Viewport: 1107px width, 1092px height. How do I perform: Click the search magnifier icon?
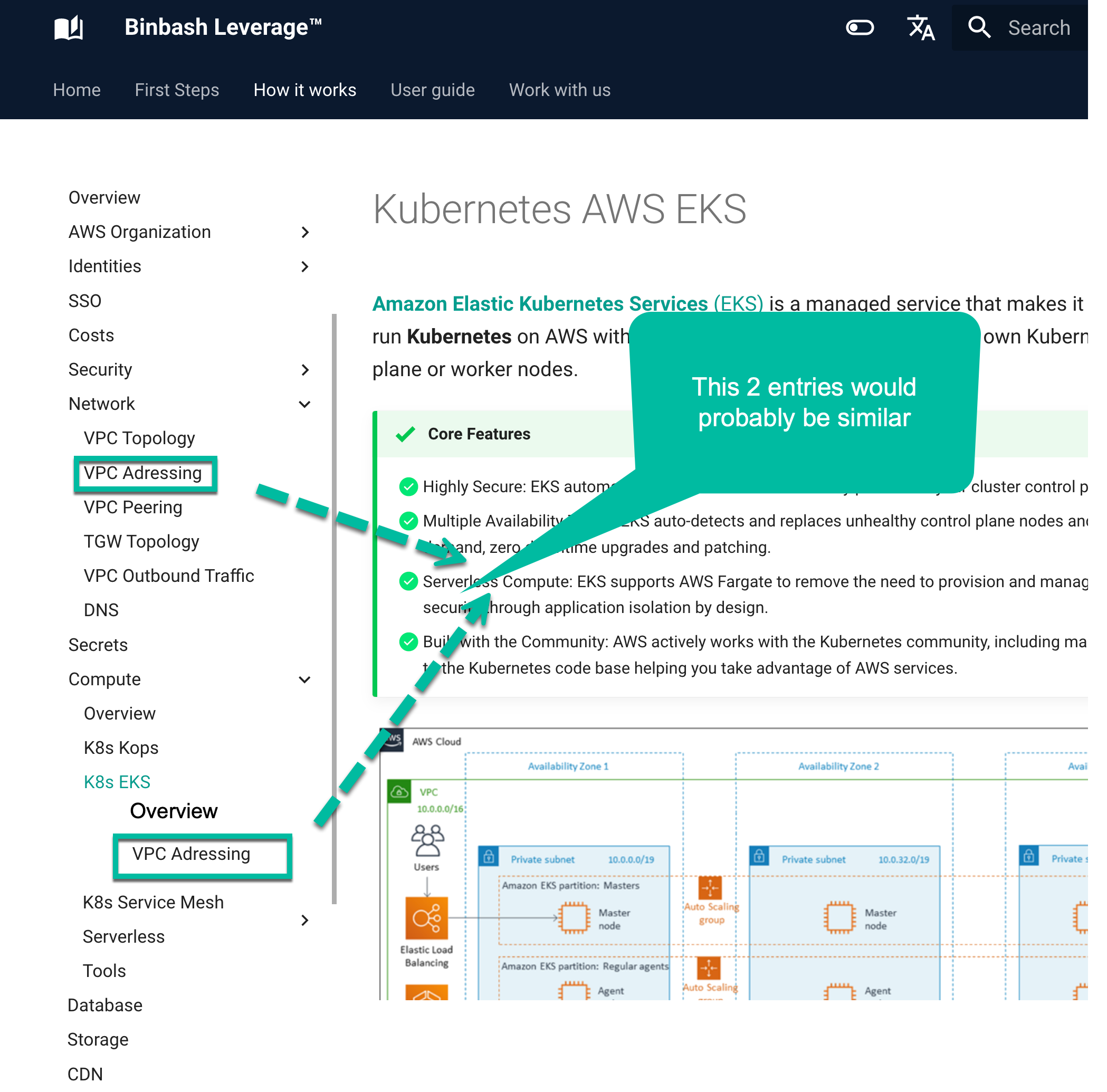[x=979, y=26]
